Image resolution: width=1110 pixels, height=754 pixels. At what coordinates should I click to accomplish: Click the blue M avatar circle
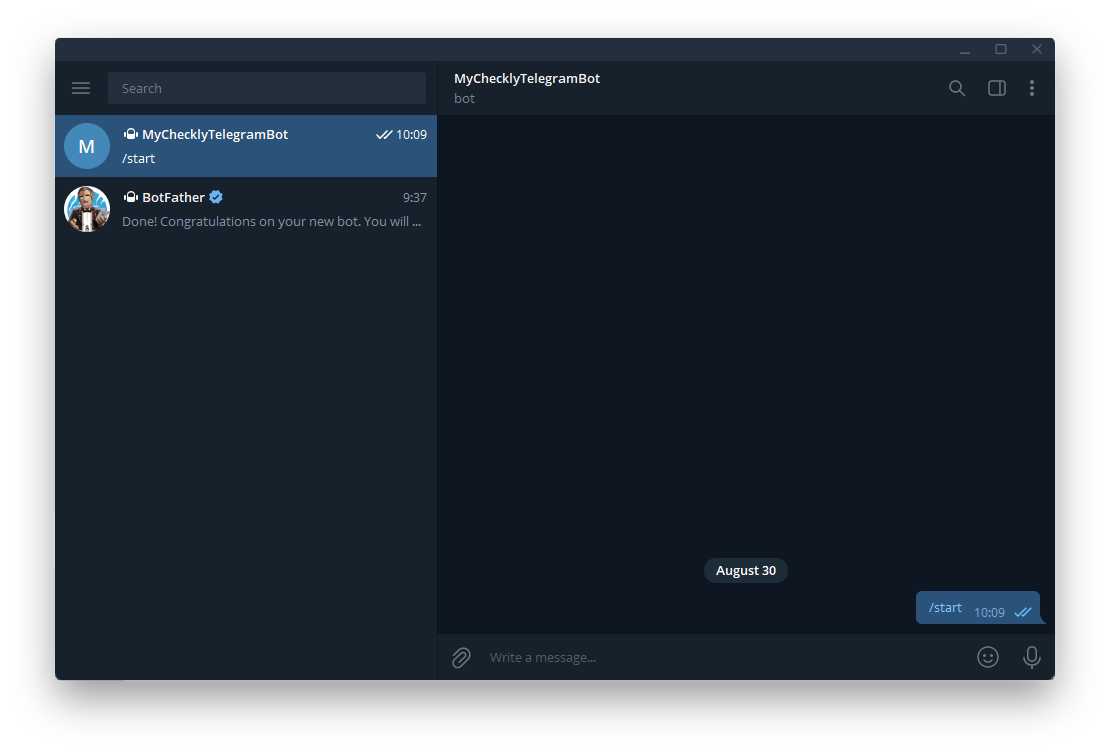click(x=87, y=146)
